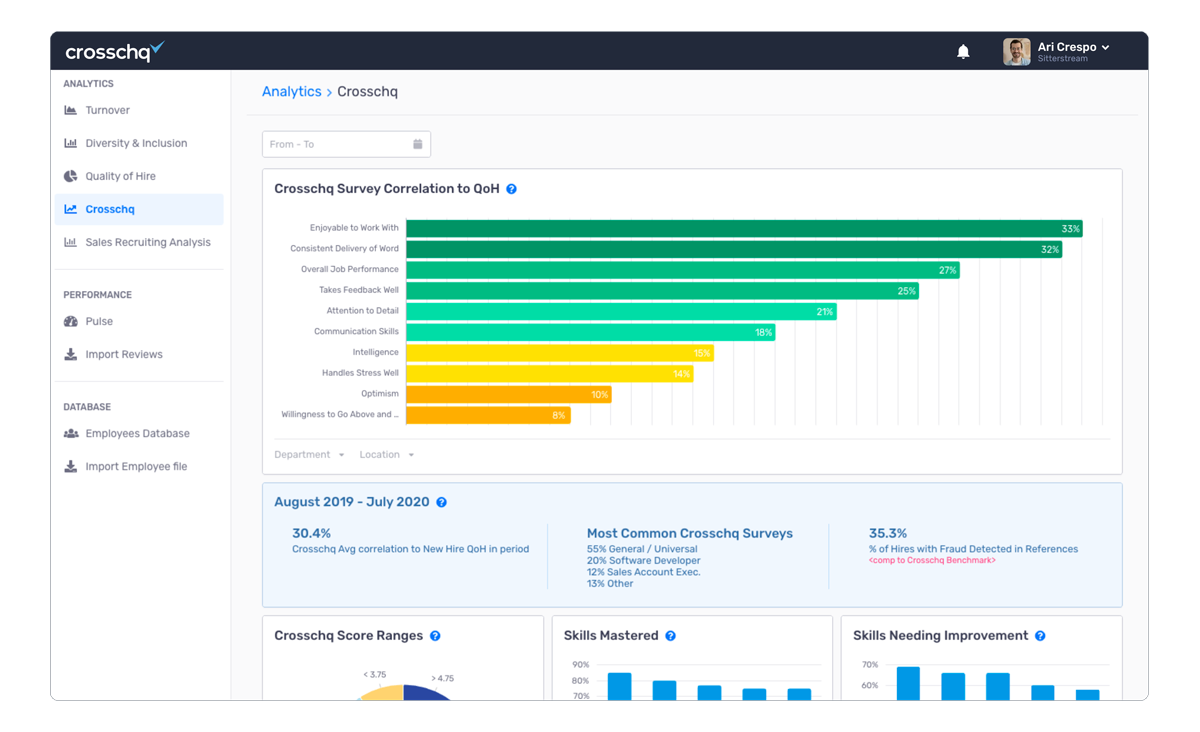
Task: Click help icon next to August 2019 - July 2020
Action: [441, 503]
